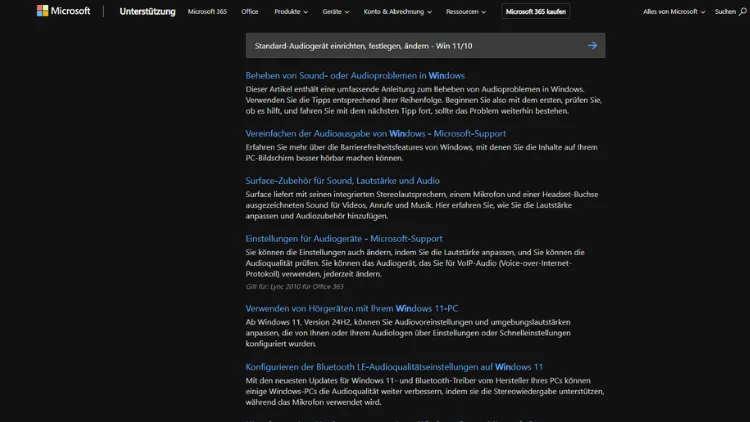Expand the Produkte dropdown
750x422 pixels.
(x=291, y=11)
